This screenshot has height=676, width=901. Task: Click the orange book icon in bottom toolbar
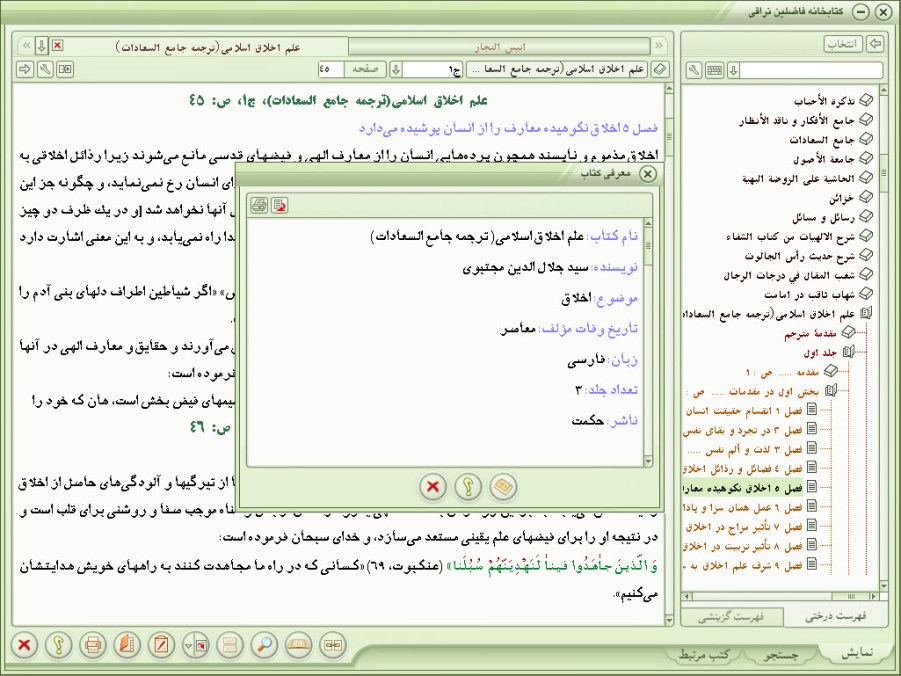(127, 644)
